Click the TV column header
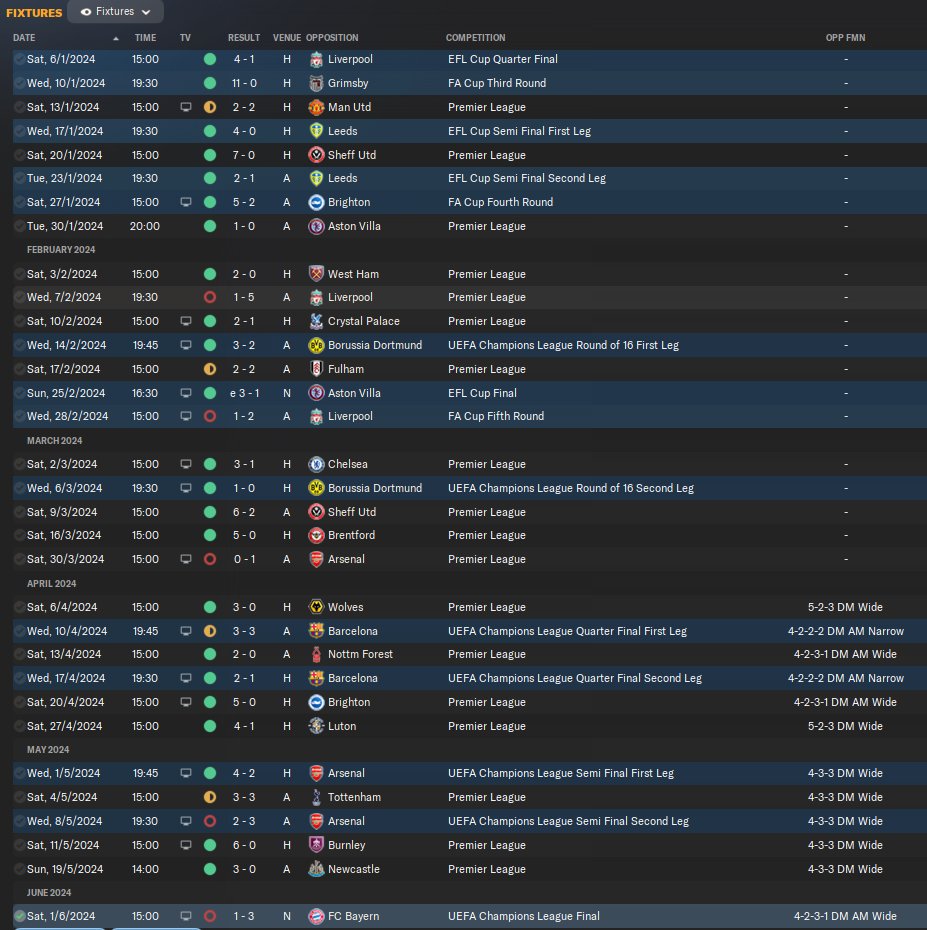Viewport: 927px width, 930px height. click(x=185, y=37)
